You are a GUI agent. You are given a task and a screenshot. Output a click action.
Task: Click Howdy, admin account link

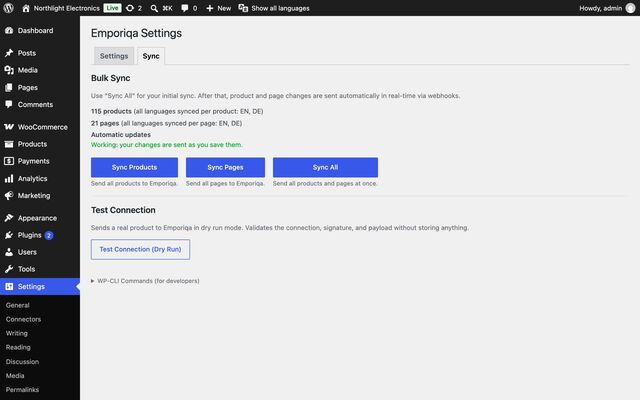[x=600, y=8]
